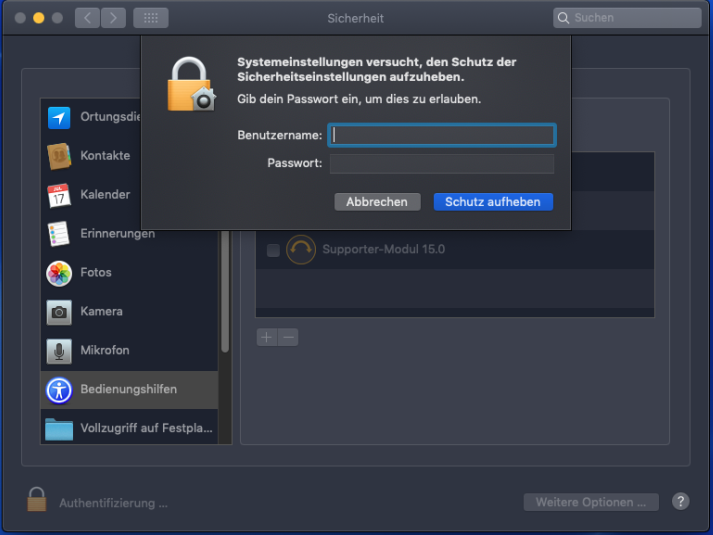Click the Abbrechen button
Image resolution: width=713 pixels, height=535 pixels.
(377, 202)
